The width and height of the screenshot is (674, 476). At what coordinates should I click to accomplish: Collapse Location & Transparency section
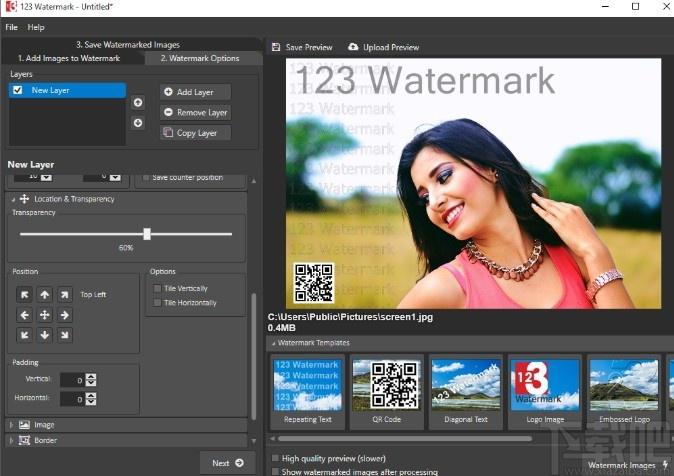[x=13, y=200]
